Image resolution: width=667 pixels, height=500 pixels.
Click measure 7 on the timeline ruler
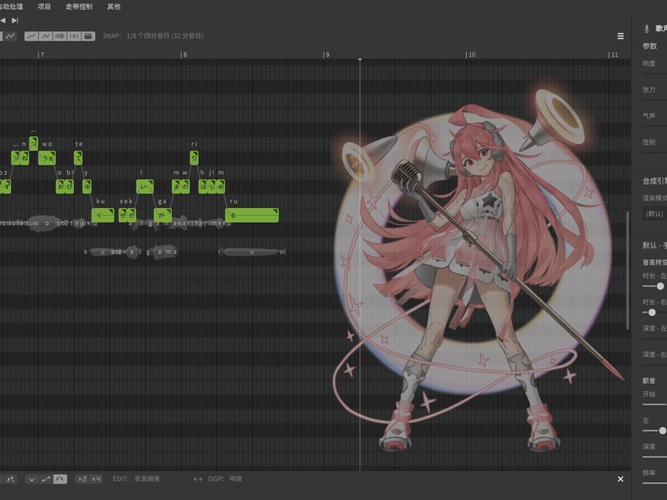point(41,54)
